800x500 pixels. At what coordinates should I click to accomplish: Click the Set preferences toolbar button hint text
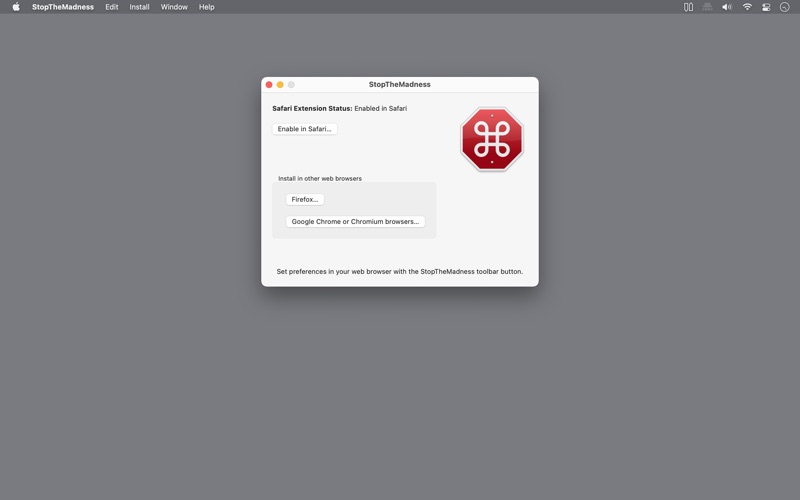pyautogui.click(x=399, y=271)
